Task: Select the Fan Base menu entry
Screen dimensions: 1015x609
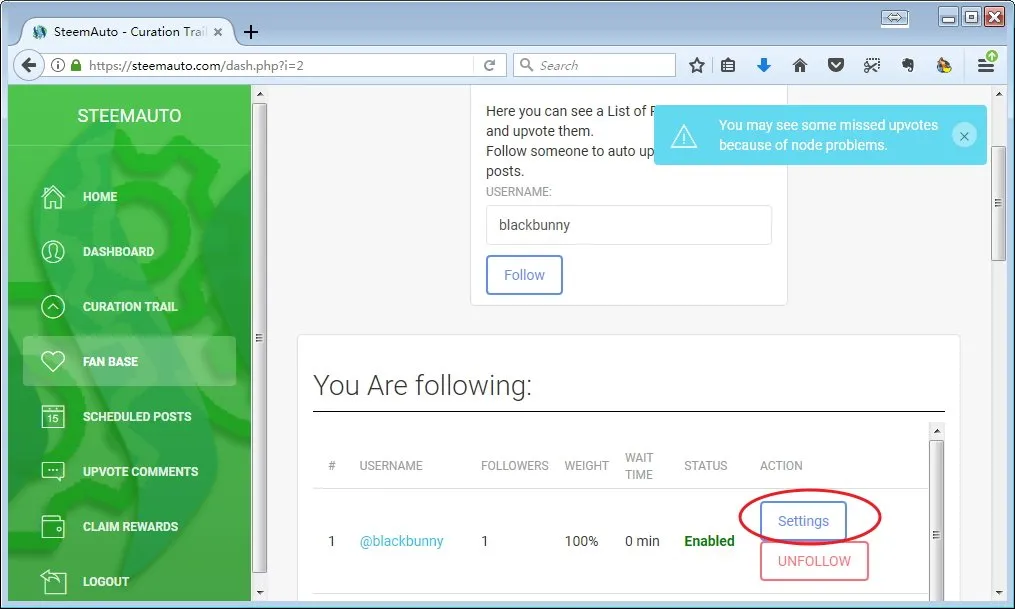Action: click(x=129, y=361)
